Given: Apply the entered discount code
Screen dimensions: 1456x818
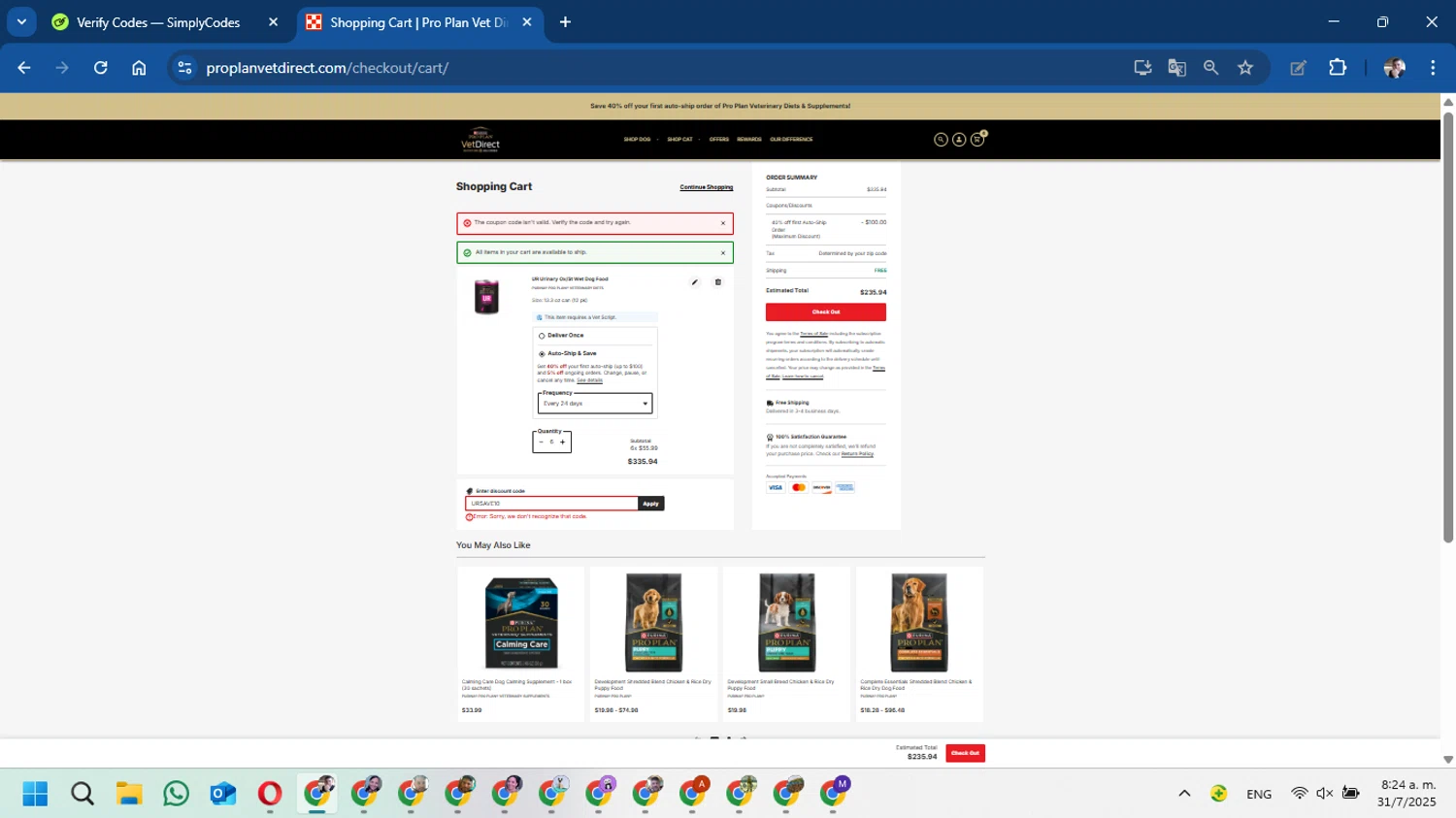Looking at the screenshot, I should (x=651, y=504).
